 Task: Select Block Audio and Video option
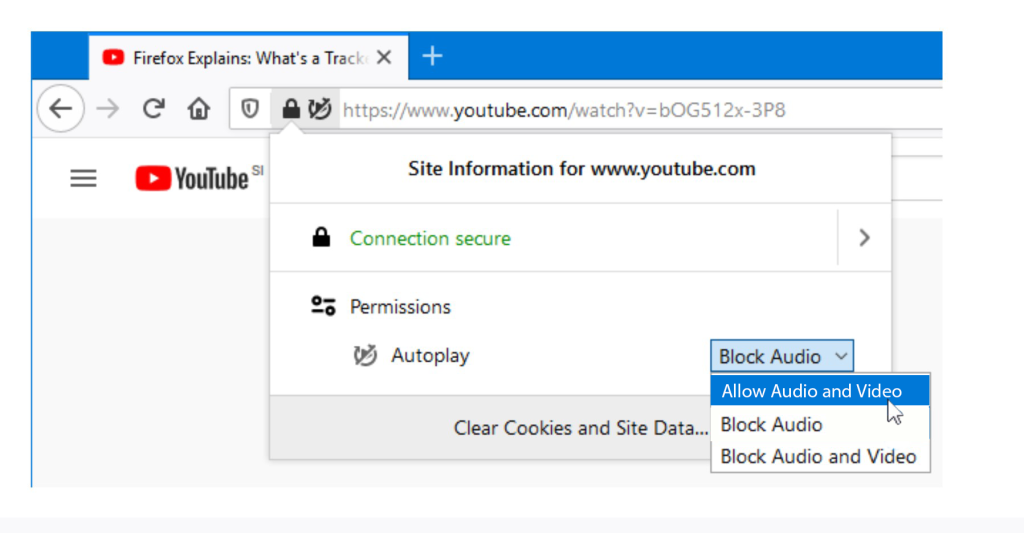point(820,457)
